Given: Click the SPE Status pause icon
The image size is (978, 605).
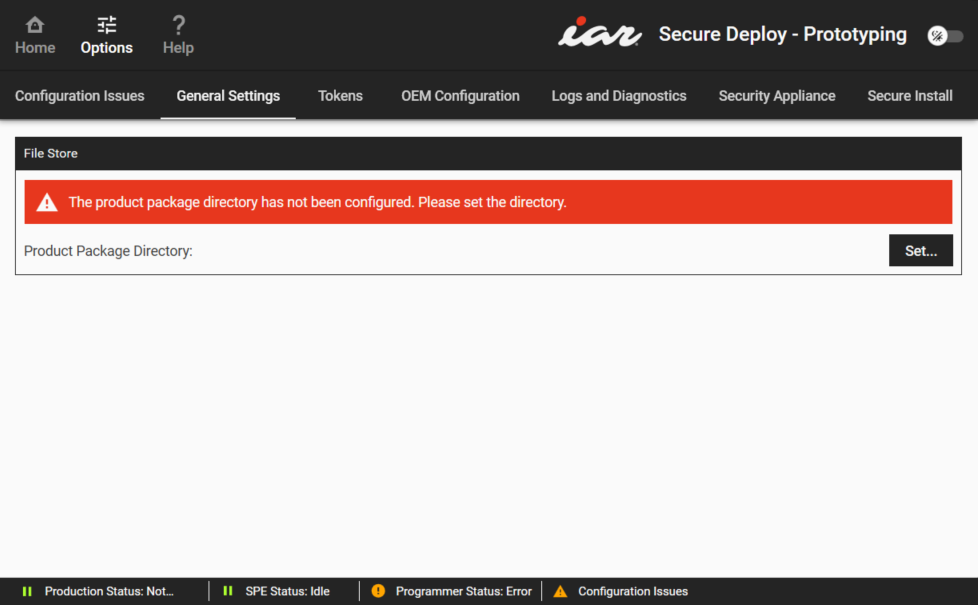Looking at the screenshot, I should (228, 590).
